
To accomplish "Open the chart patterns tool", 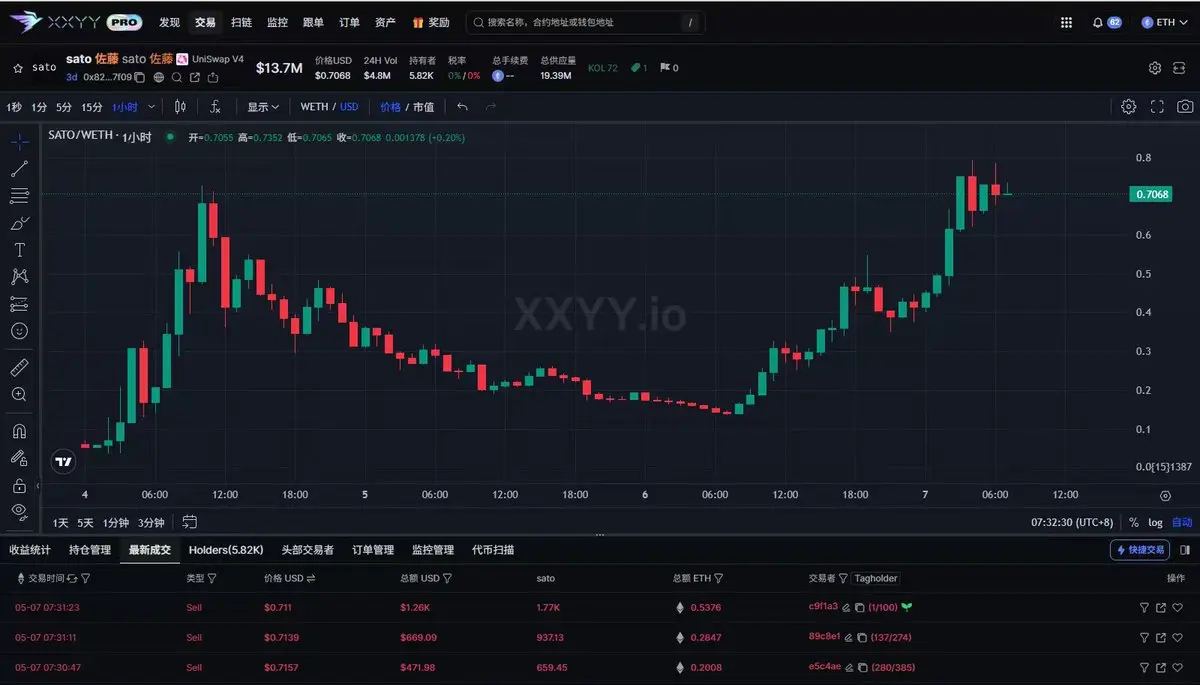I will (x=19, y=276).
